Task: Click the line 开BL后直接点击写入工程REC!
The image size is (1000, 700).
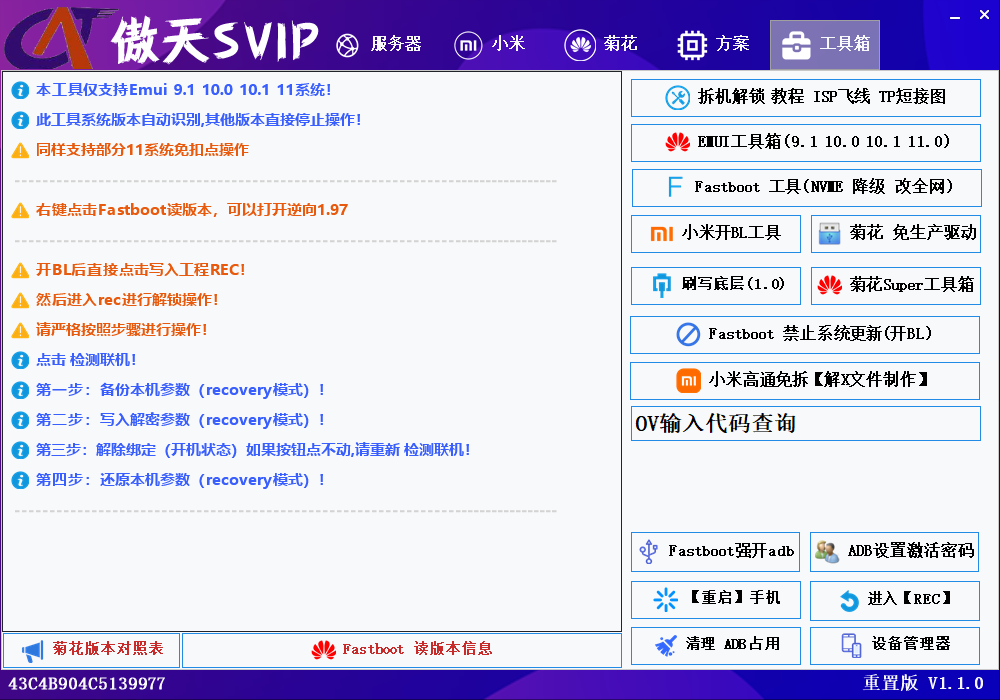Action: pyautogui.click(x=140, y=270)
